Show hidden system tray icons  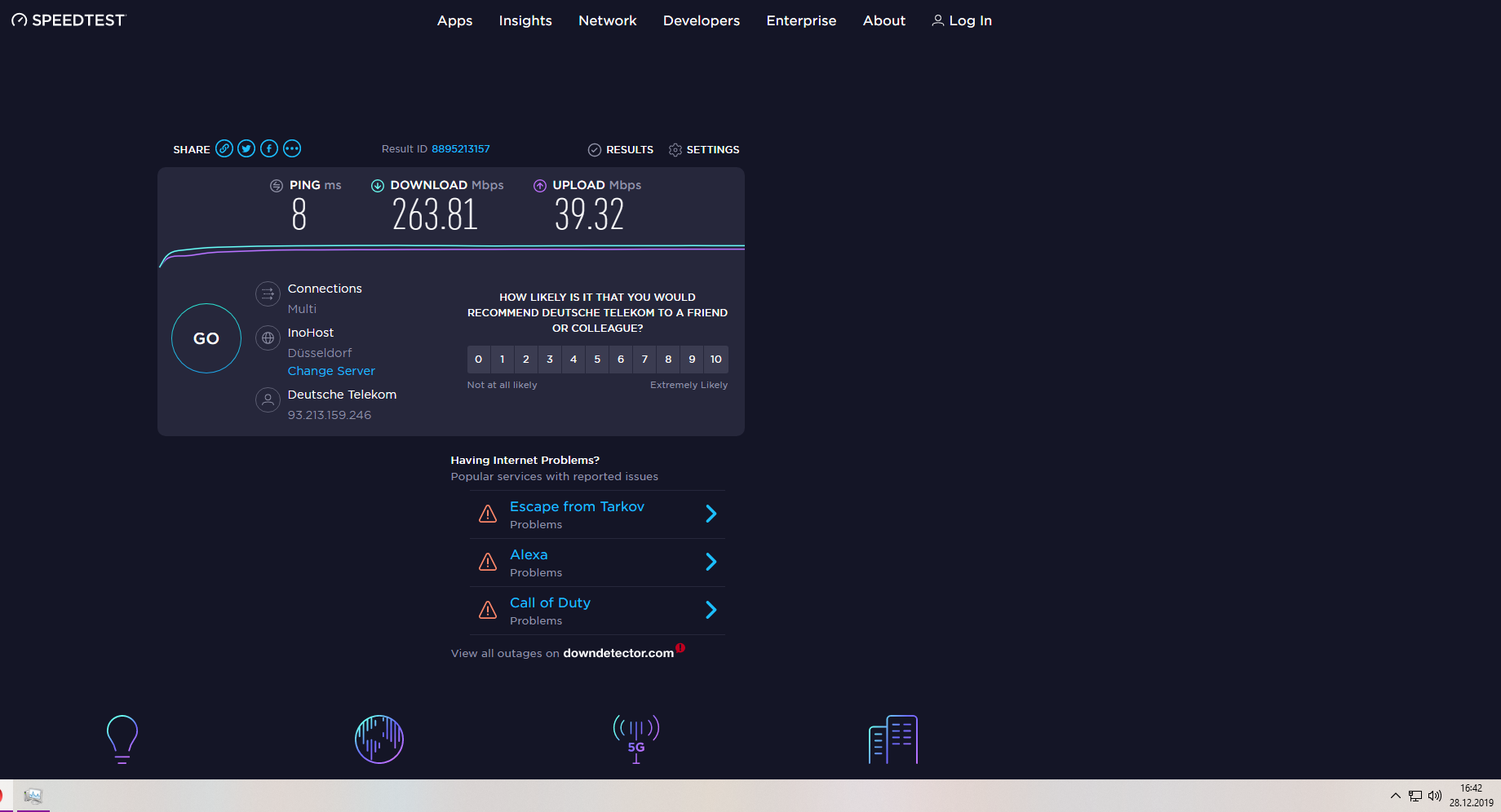tap(1396, 796)
